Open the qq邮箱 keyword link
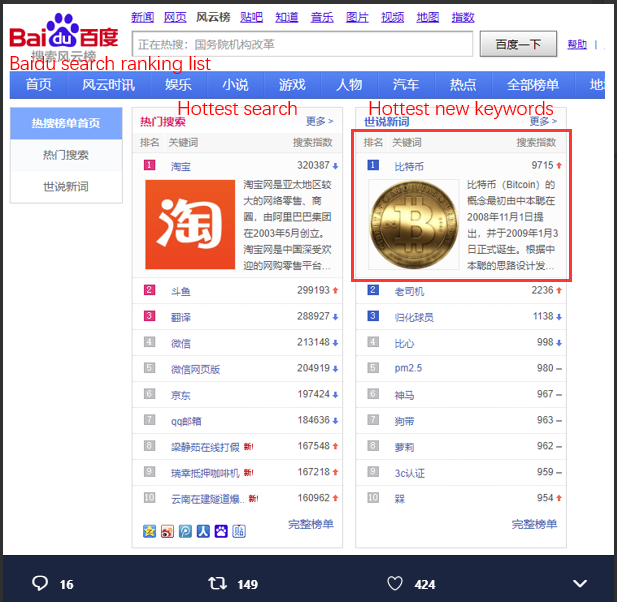617x602 pixels. pos(186,421)
